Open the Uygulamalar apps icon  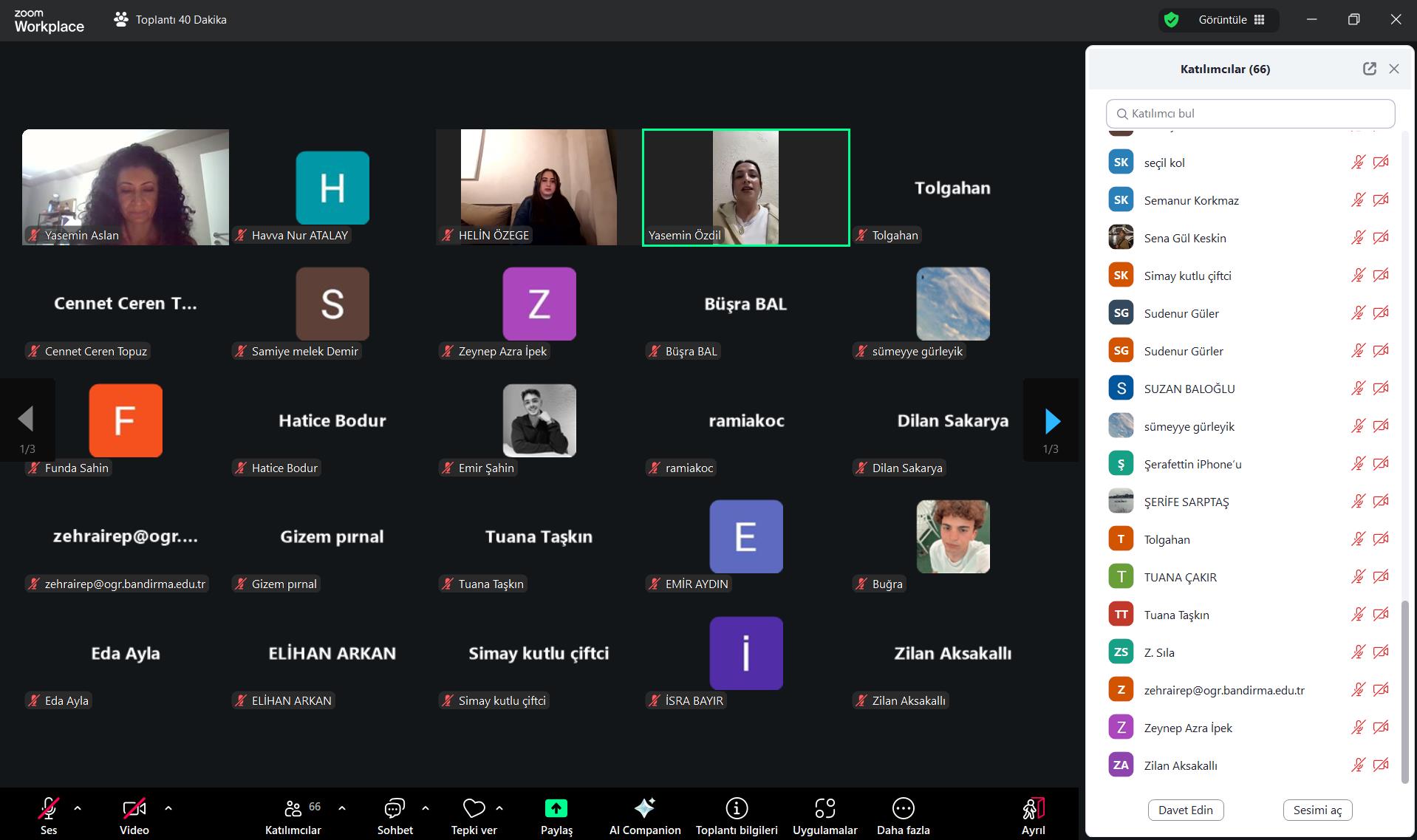pyautogui.click(x=824, y=808)
